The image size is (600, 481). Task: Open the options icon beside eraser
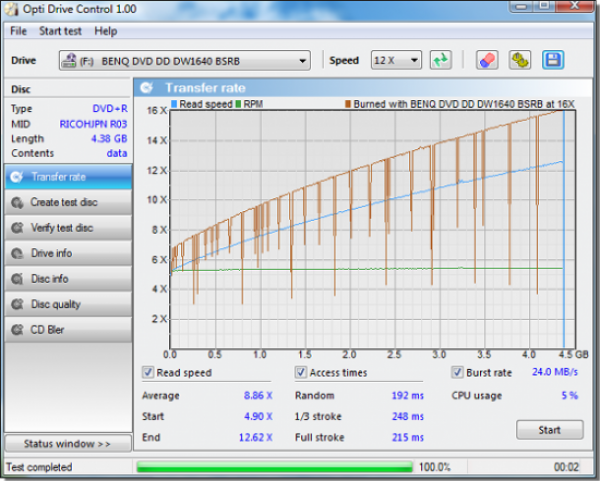(x=520, y=60)
